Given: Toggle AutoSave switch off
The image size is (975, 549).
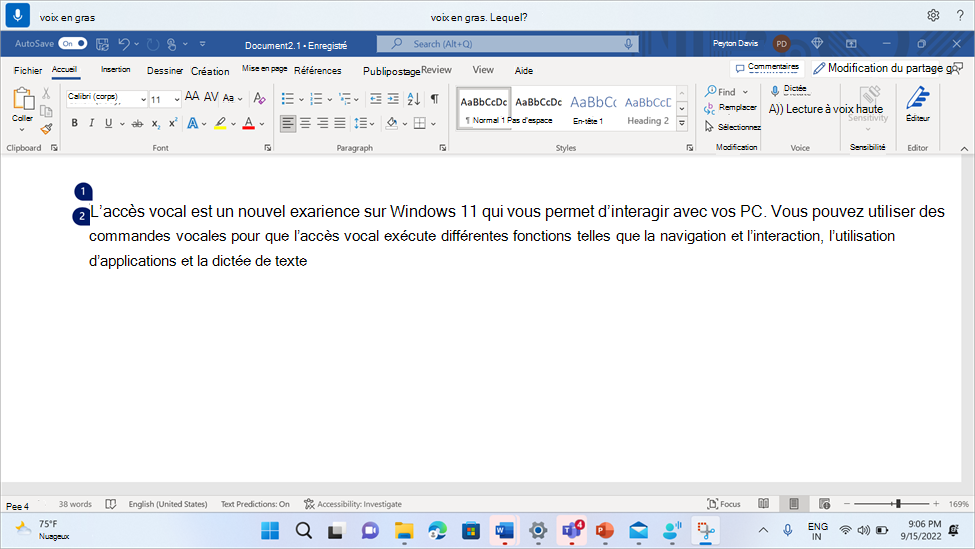Looking at the screenshot, I should click(73, 44).
